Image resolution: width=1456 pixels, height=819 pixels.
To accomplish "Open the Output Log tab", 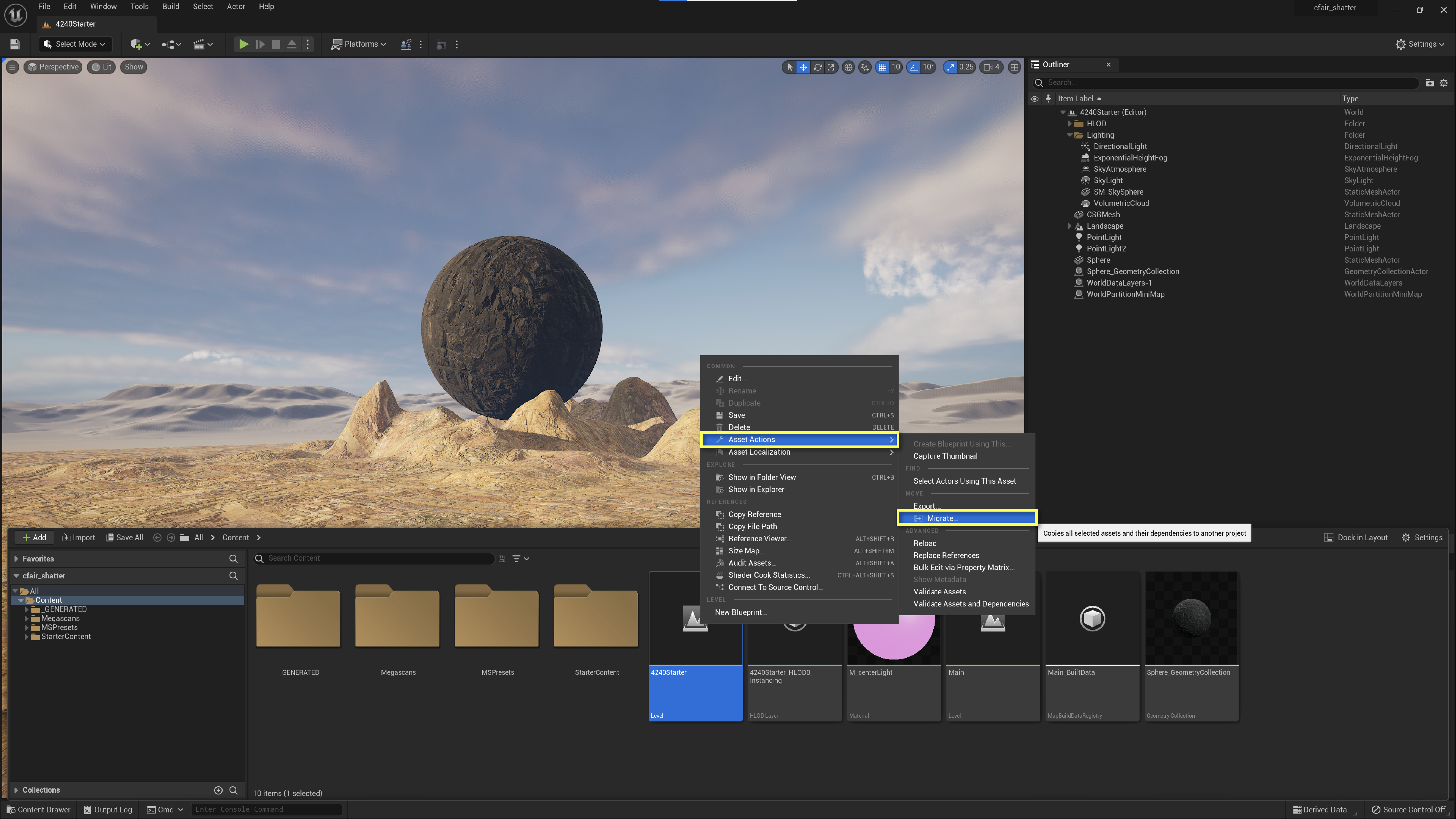I will point(108,810).
